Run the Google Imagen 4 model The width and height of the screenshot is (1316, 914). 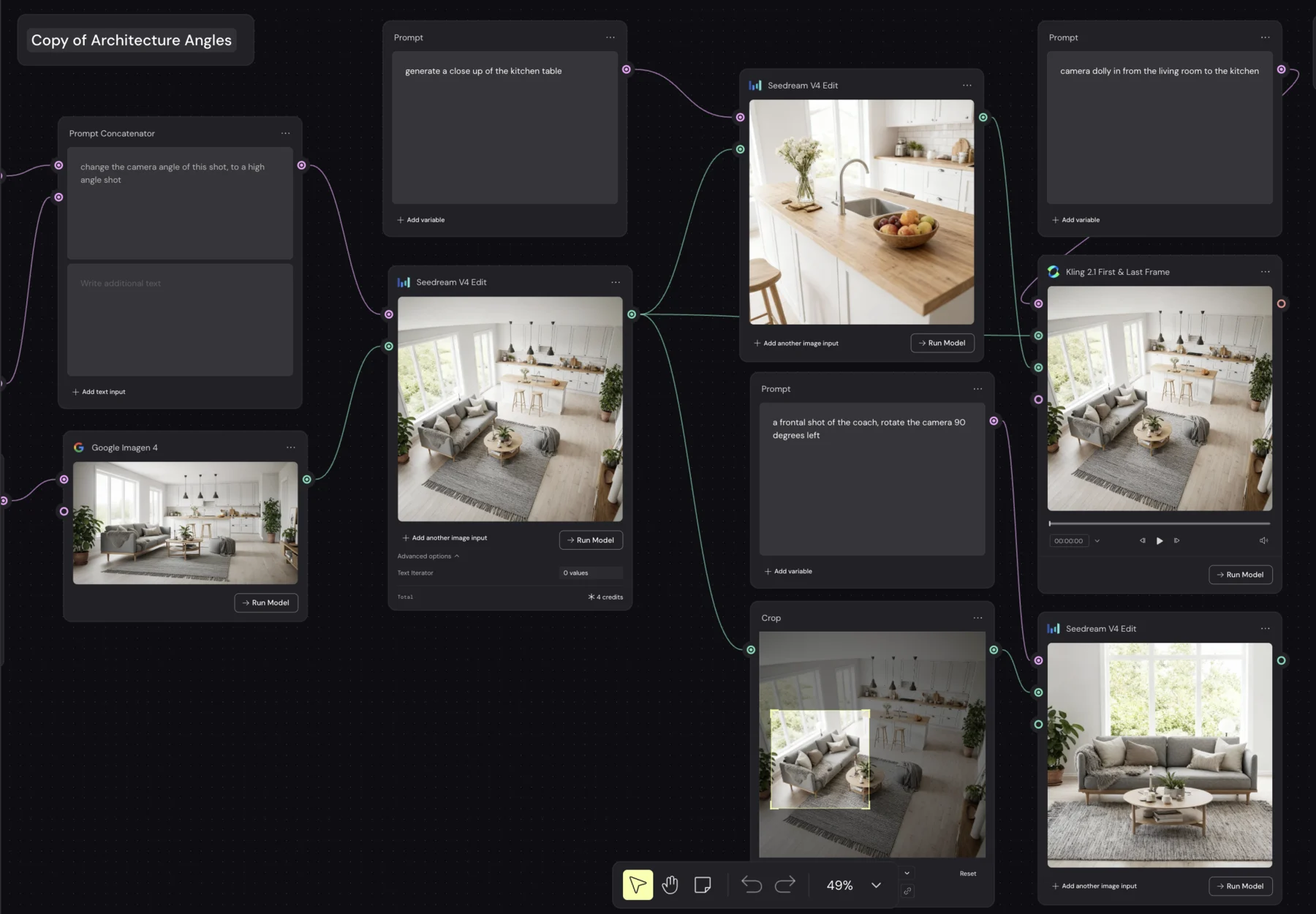(266, 603)
